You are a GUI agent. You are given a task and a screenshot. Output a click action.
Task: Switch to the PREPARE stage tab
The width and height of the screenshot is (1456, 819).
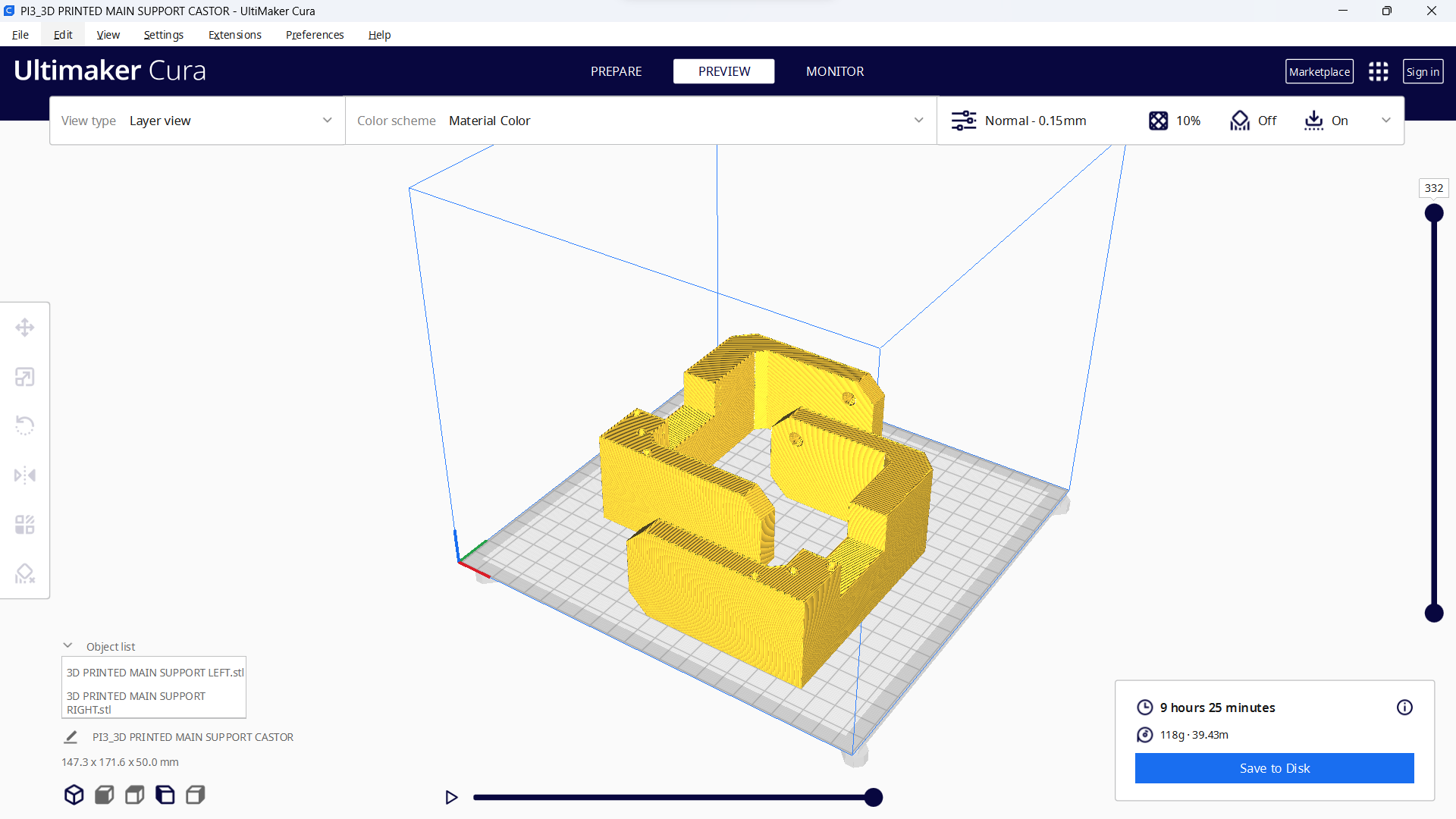pos(616,71)
